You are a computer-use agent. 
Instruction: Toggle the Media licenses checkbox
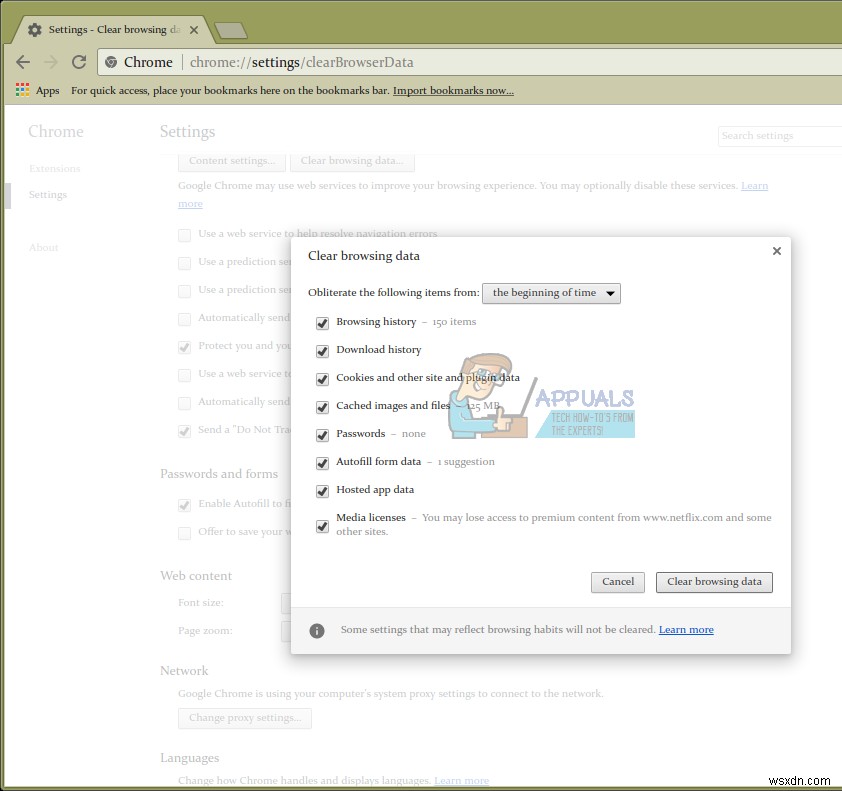point(322,526)
